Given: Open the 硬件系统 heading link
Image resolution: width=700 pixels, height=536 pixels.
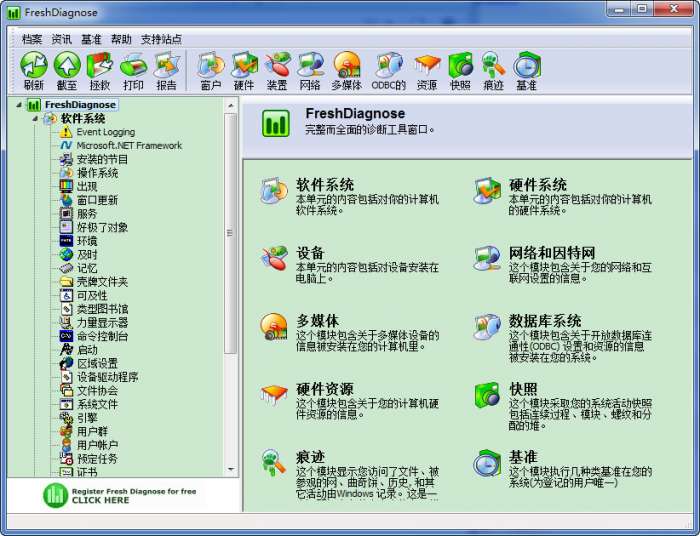Looking at the screenshot, I should pos(538,184).
